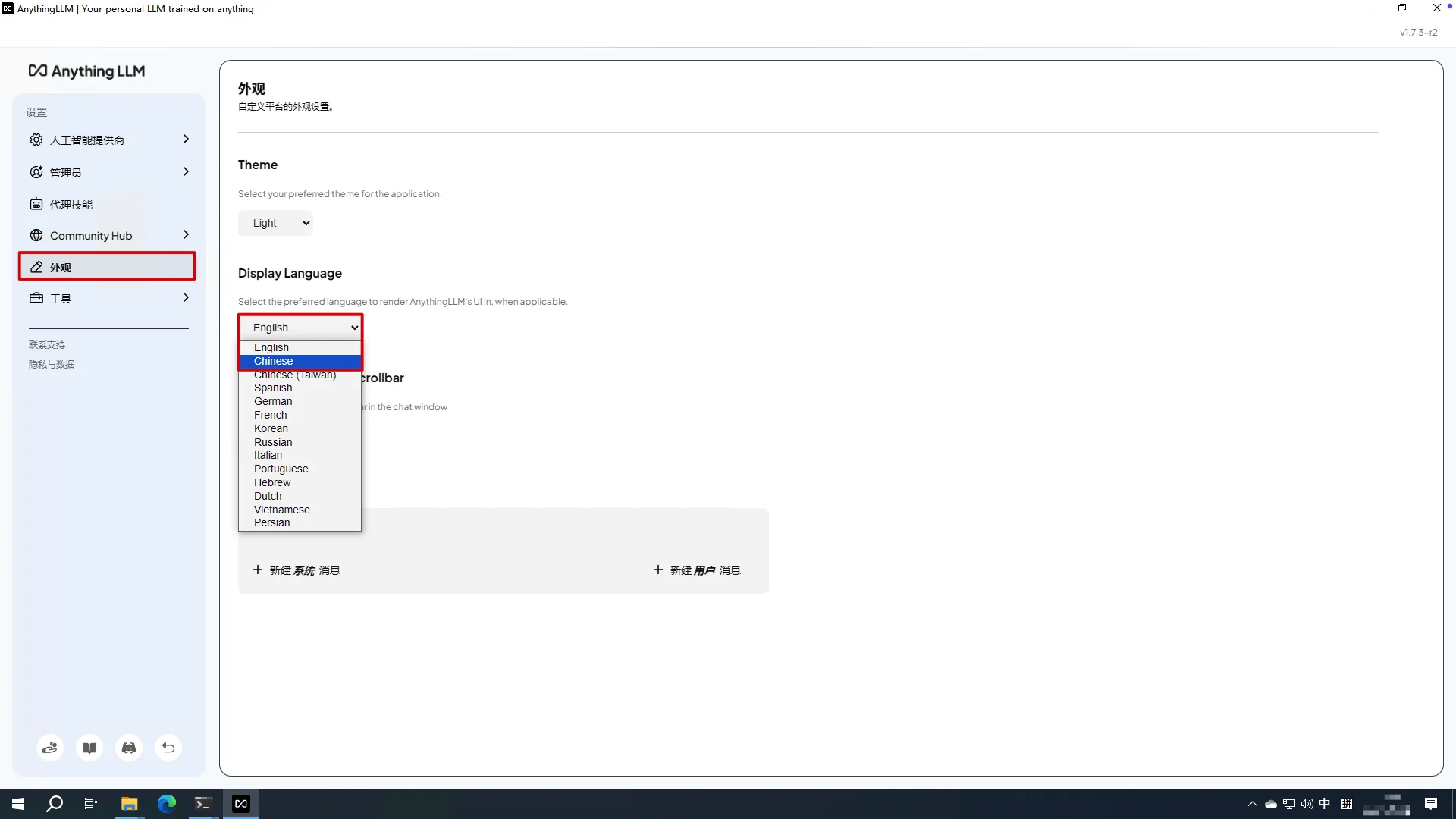
Task: Open the Windows notification center
Action: (1431, 804)
